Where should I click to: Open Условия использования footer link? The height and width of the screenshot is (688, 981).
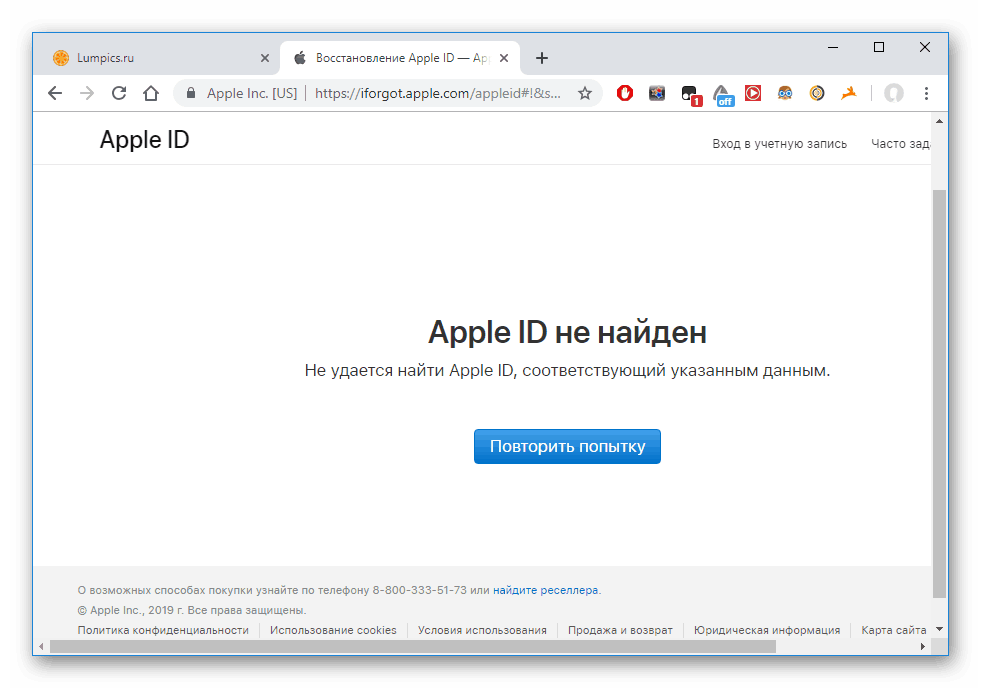482,630
